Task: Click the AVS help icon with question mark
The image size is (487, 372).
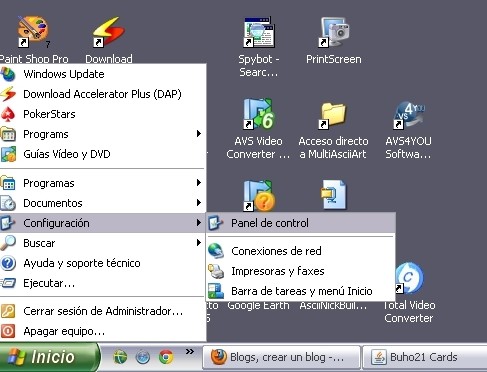Action: 259,195
